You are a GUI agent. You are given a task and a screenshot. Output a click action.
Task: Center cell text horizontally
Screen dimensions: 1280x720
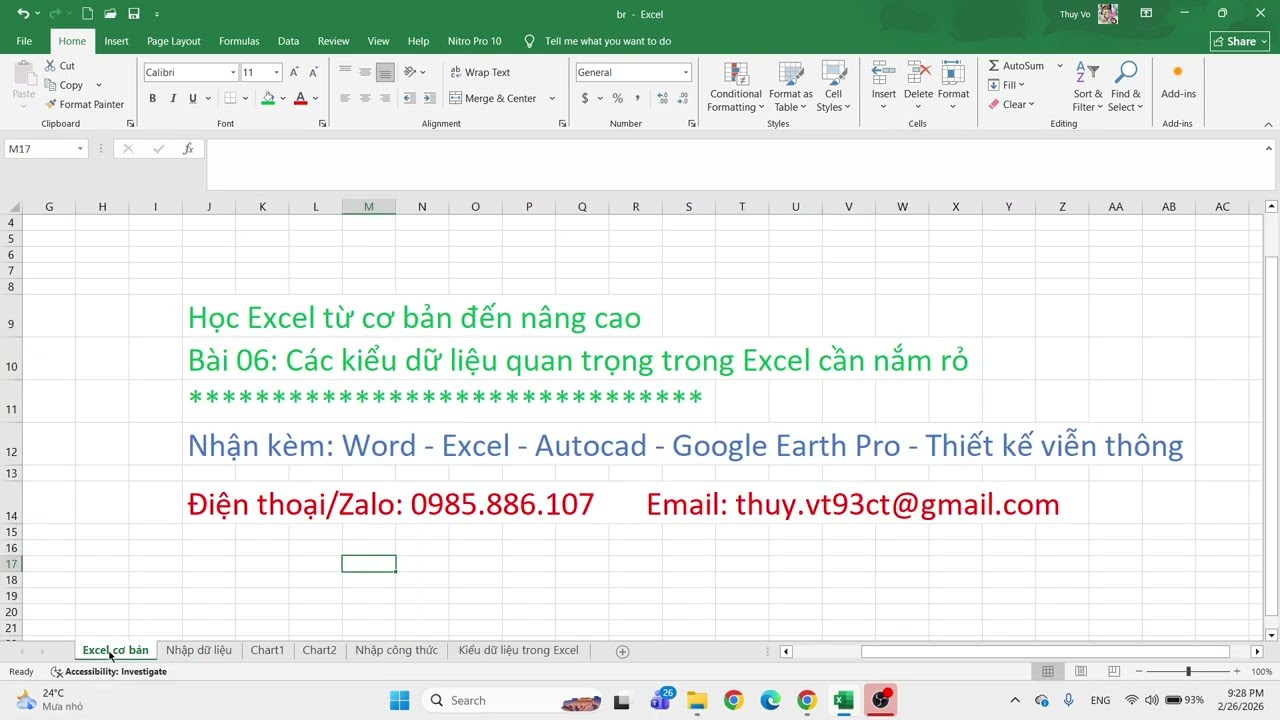(x=365, y=98)
